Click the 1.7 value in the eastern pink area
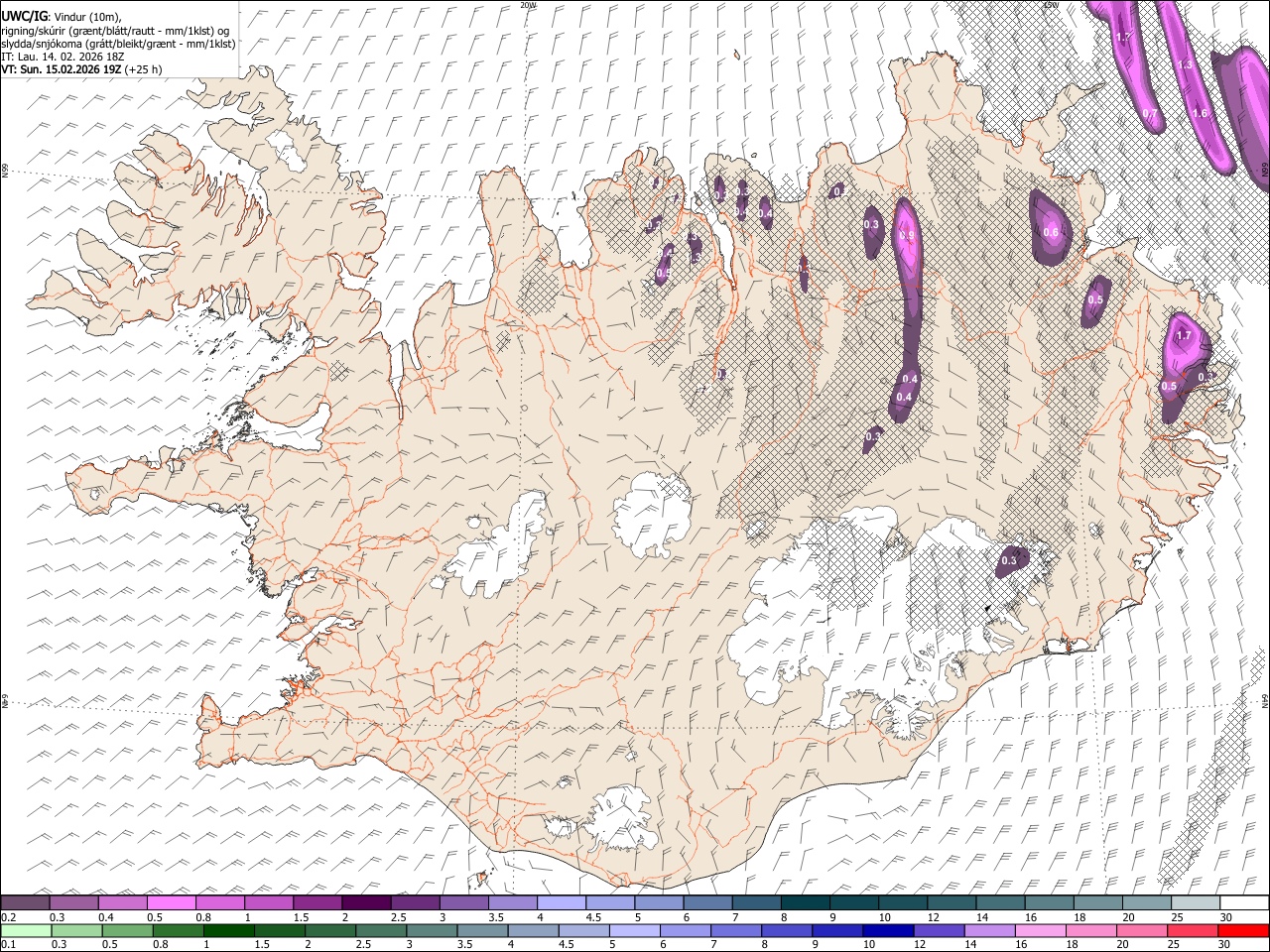The height and width of the screenshot is (952, 1270). 1184,336
